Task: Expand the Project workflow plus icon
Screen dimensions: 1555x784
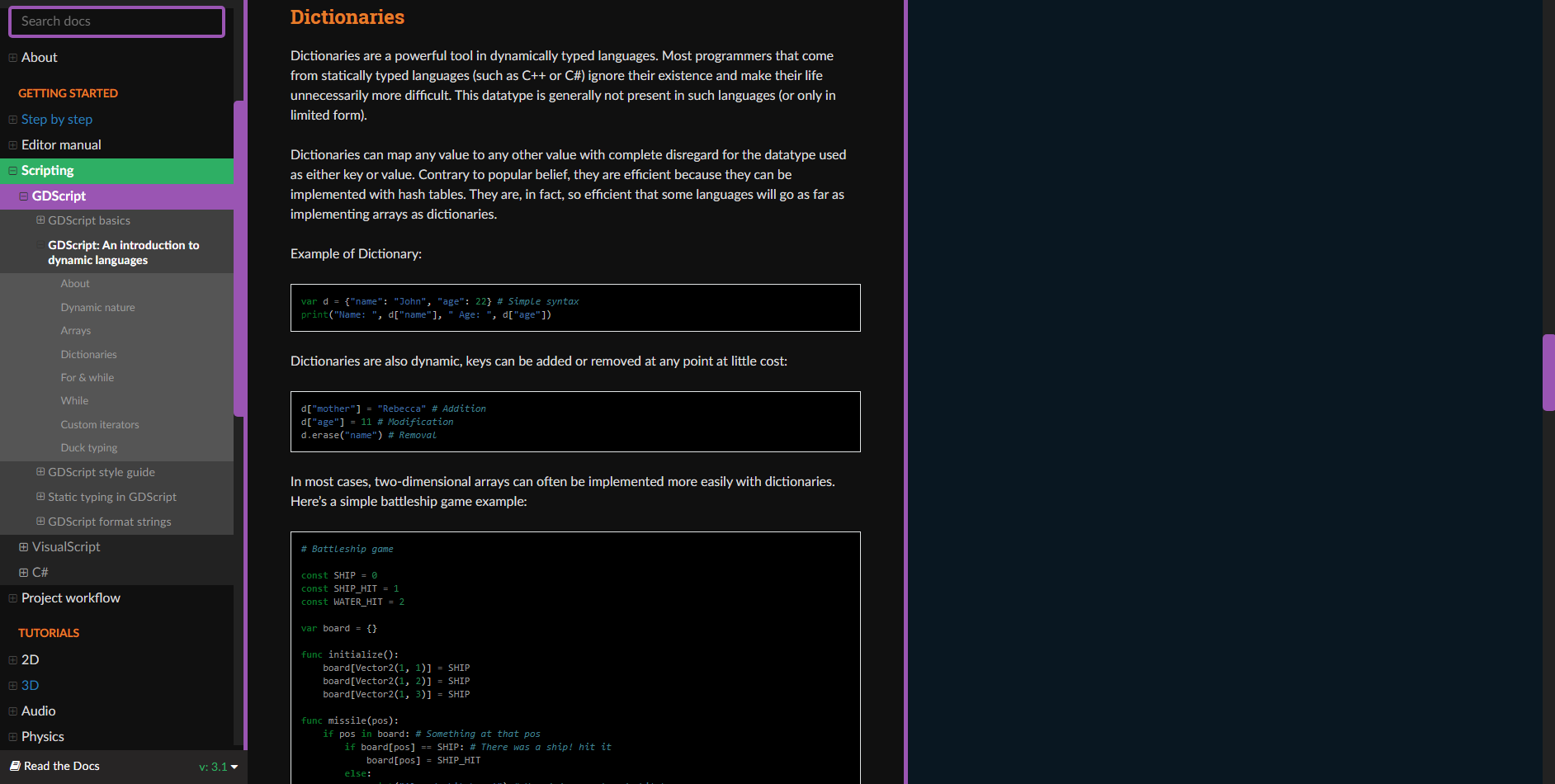Action: pos(12,597)
